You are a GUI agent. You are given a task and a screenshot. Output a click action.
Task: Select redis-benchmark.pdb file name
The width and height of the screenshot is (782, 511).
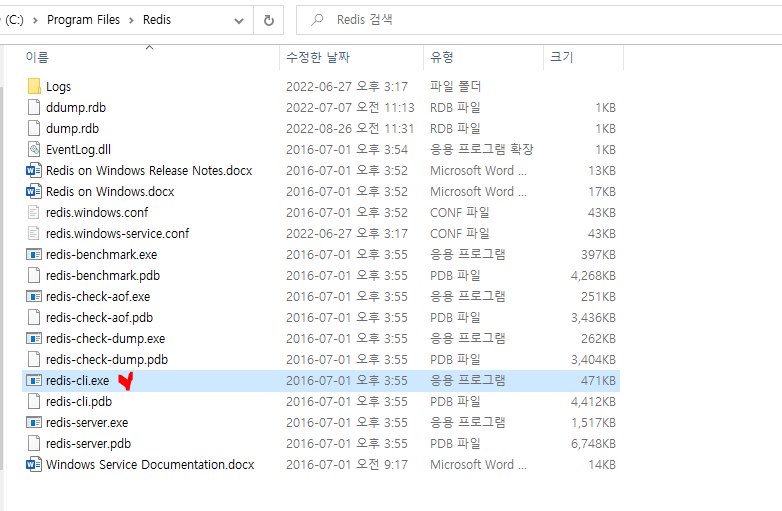tap(103, 275)
